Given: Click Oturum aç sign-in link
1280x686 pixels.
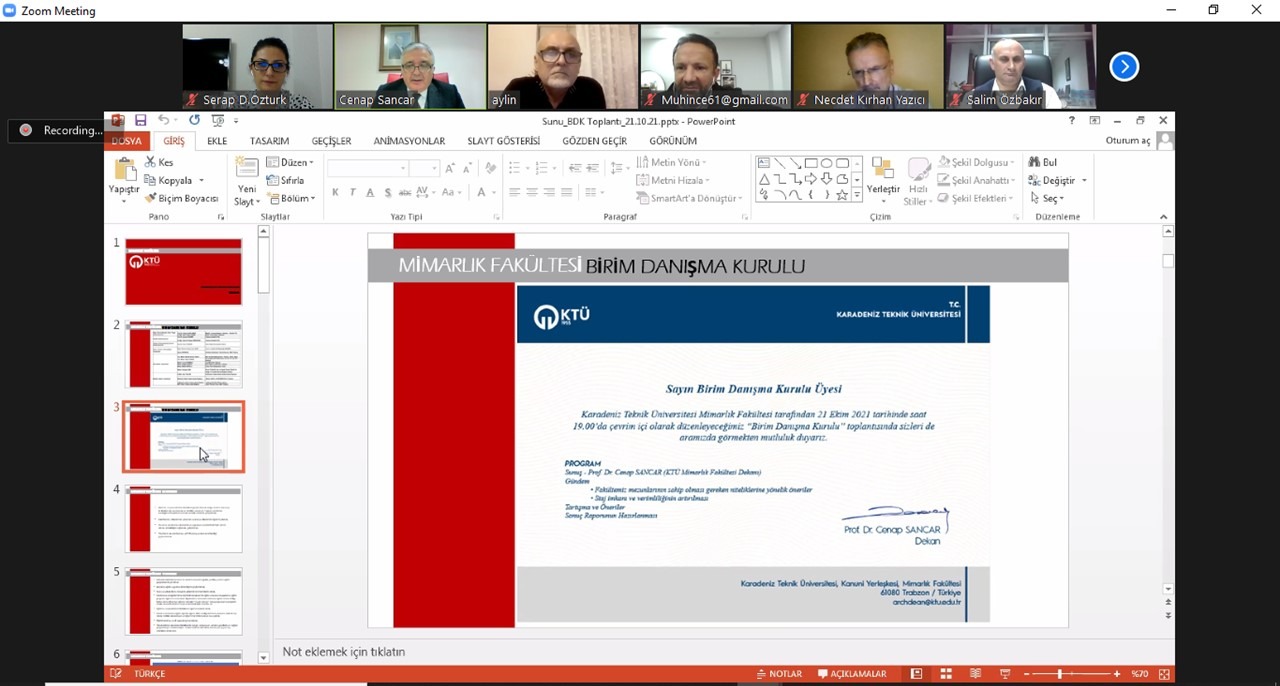Looking at the screenshot, I should point(1128,141).
